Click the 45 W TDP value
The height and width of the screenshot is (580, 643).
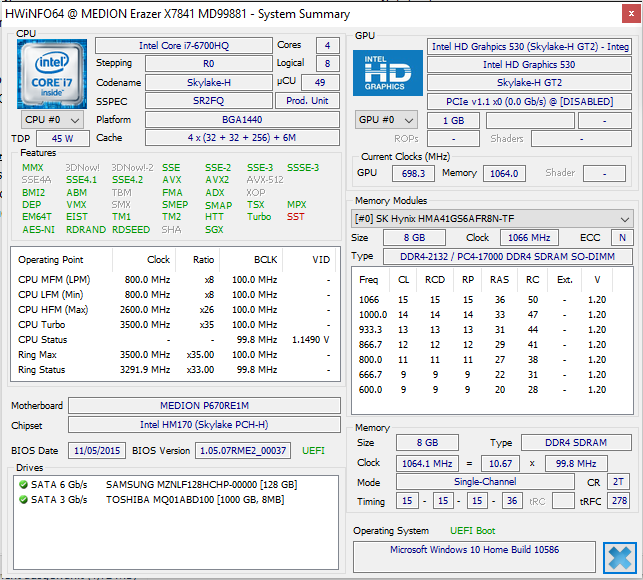click(x=63, y=139)
